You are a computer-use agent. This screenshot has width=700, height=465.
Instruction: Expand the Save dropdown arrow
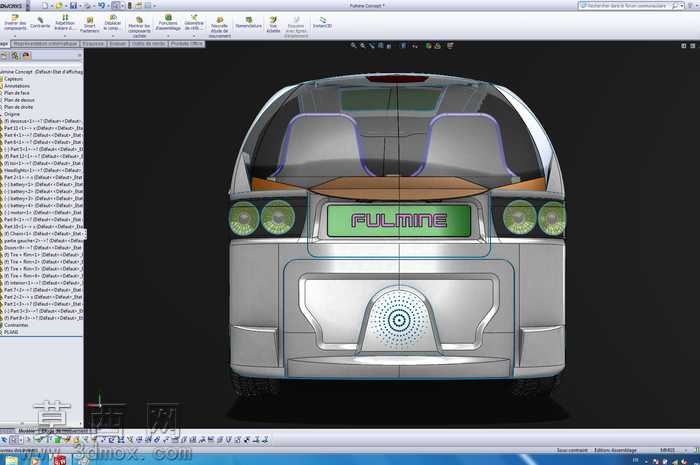click(79, 6)
